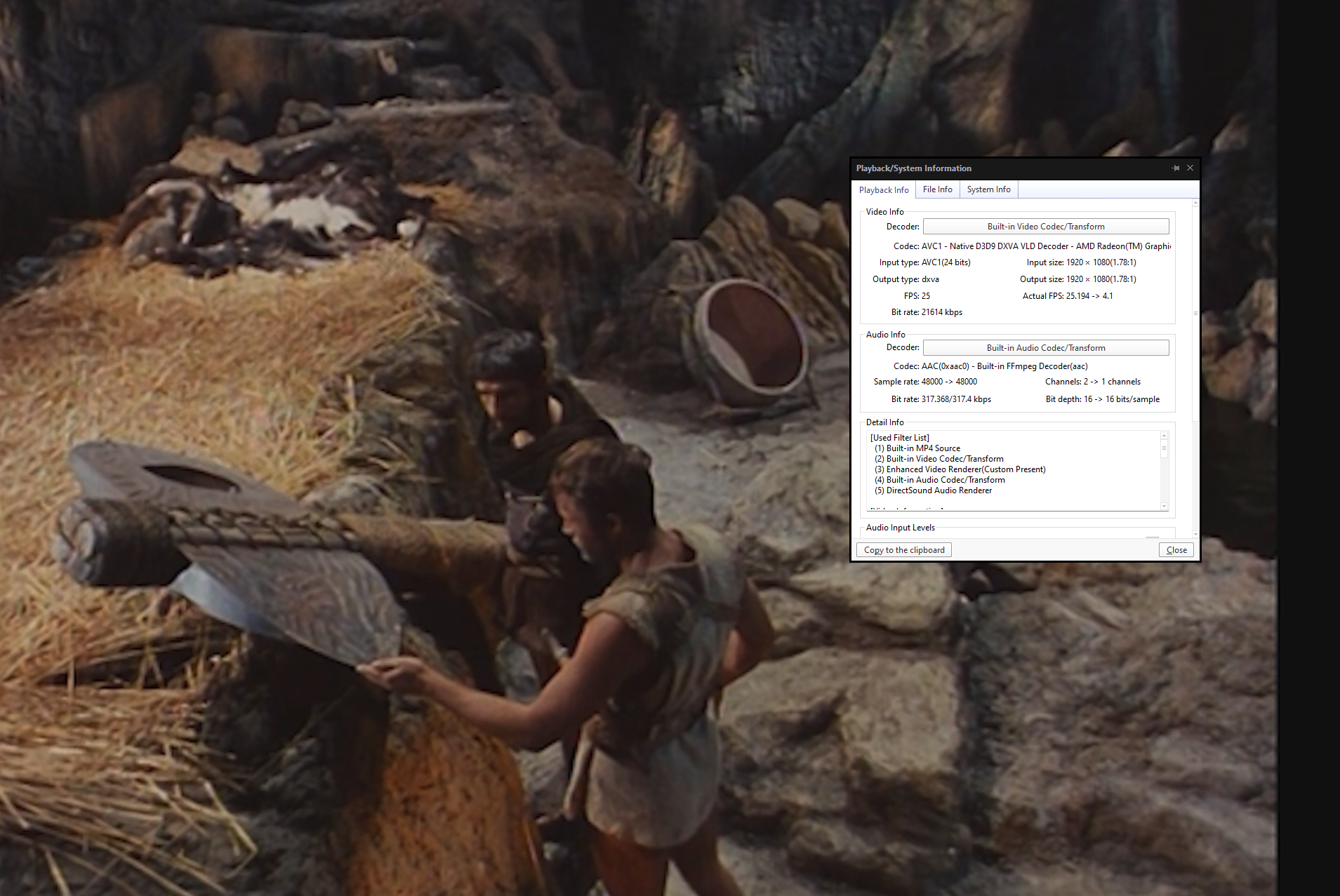
Task: Click the dialog's main scrollbar down arrow
Action: (x=1195, y=534)
